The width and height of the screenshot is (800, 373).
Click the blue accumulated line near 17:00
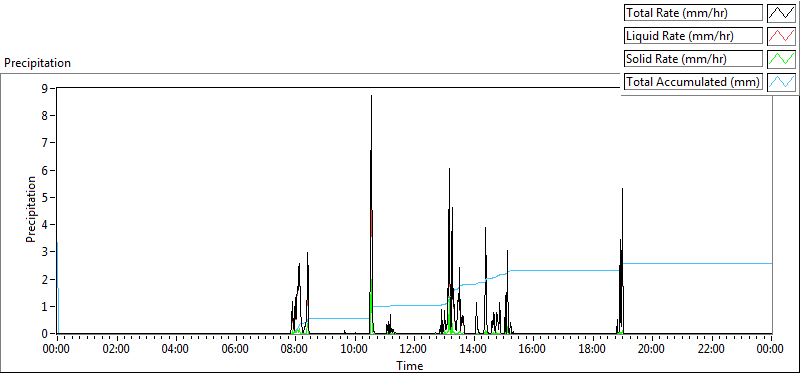[x=563, y=270]
